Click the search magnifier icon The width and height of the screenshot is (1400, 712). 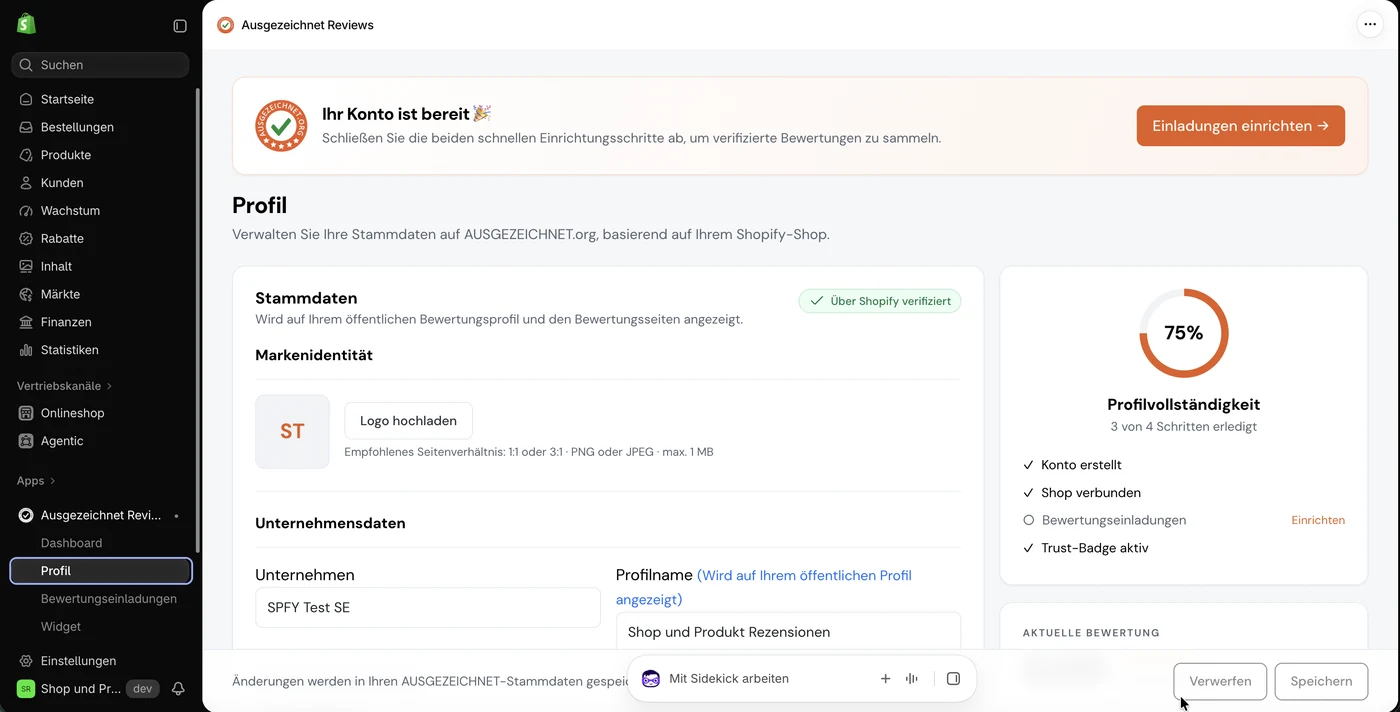point(26,65)
